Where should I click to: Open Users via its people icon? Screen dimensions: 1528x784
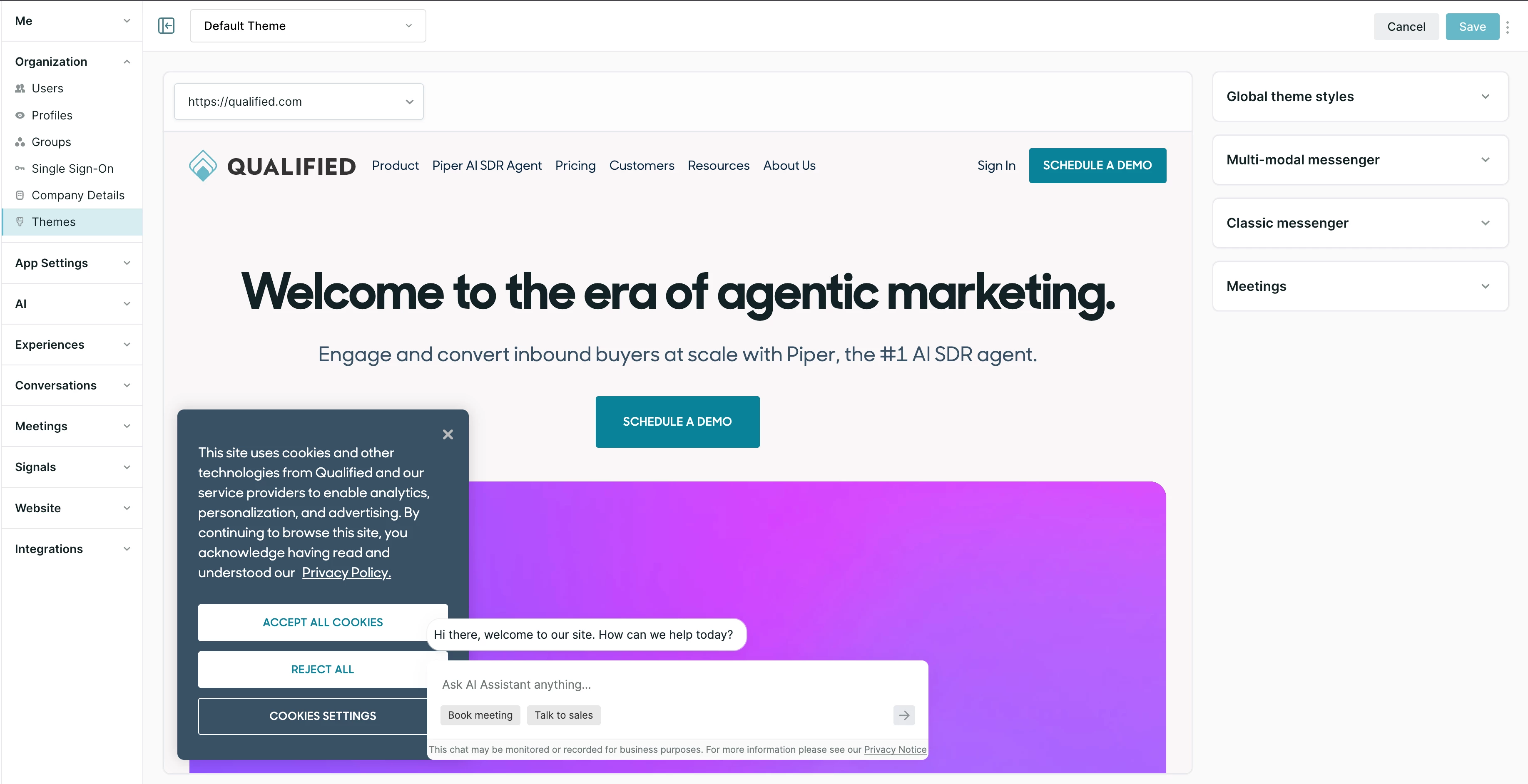coord(20,88)
